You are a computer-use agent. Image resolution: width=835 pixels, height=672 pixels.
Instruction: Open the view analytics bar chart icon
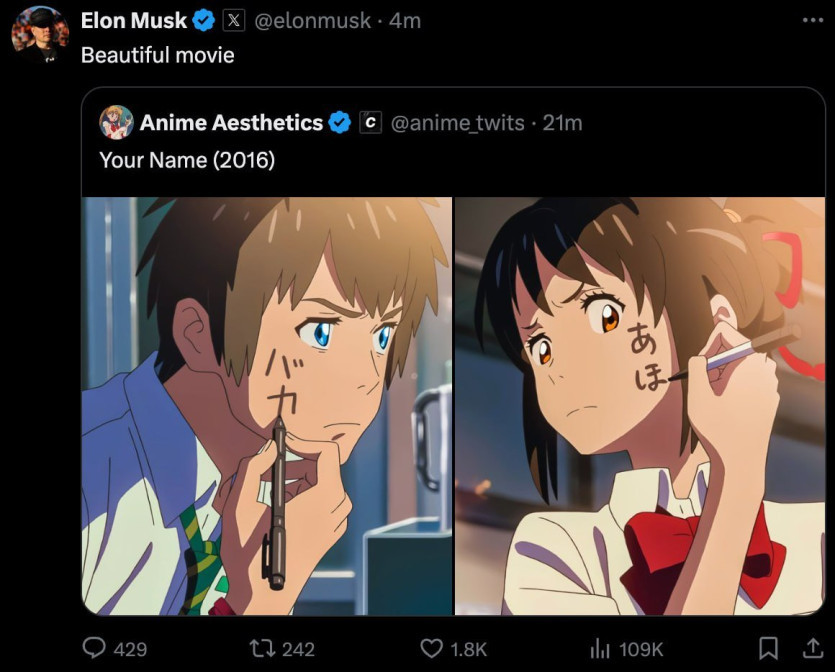click(x=600, y=649)
